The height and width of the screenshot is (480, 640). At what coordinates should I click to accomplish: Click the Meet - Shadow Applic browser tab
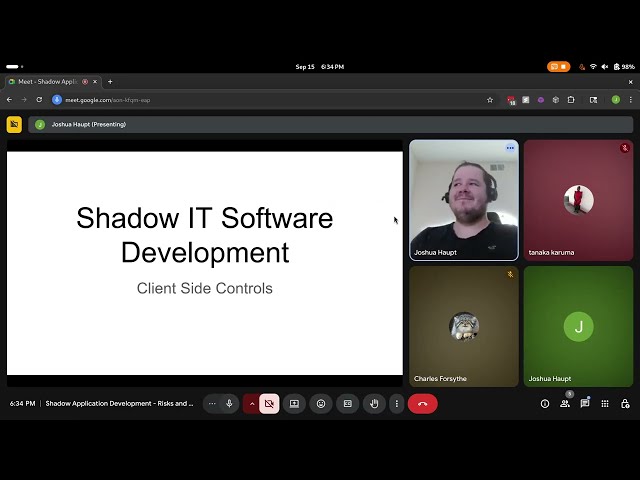[52, 82]
